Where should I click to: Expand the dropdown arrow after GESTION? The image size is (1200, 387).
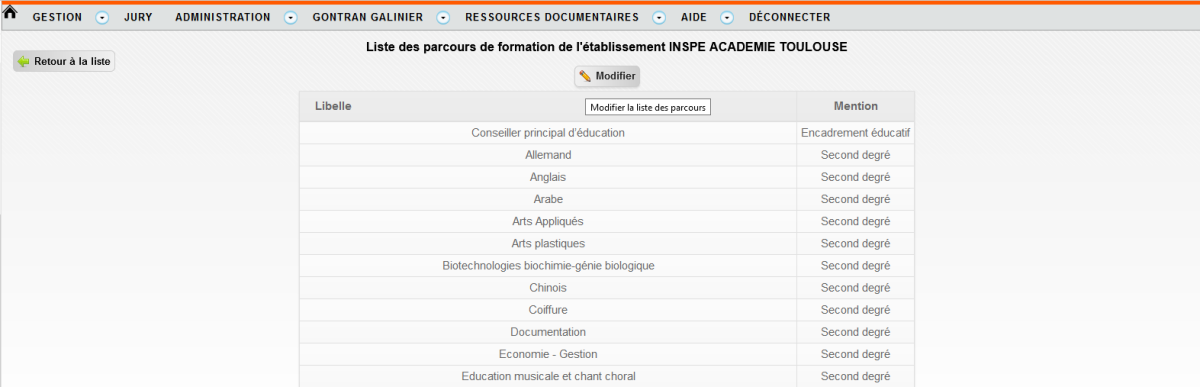[101, 18]
